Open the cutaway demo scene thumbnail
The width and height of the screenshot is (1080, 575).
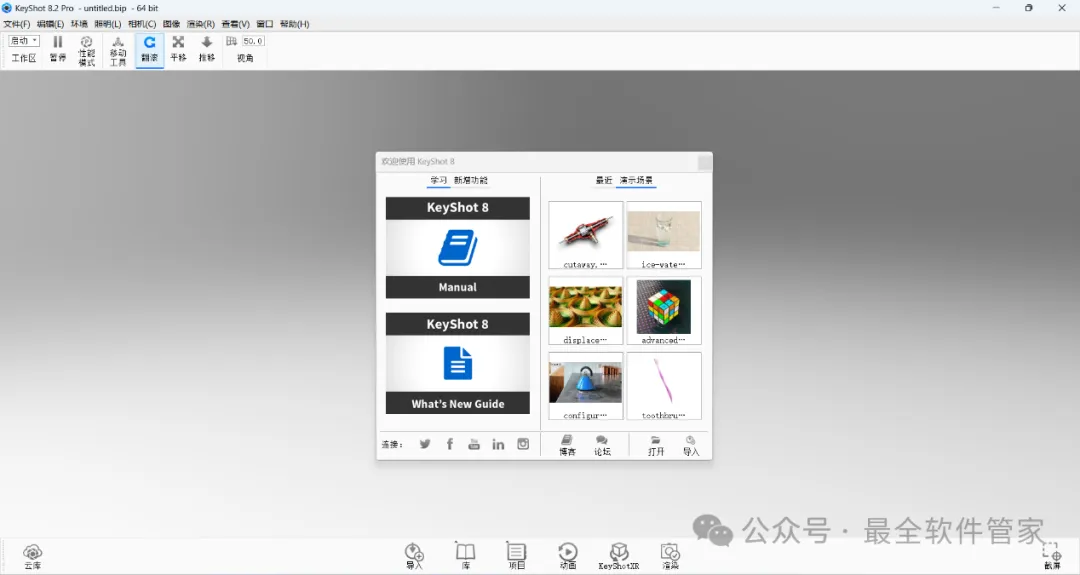[585, 235]
